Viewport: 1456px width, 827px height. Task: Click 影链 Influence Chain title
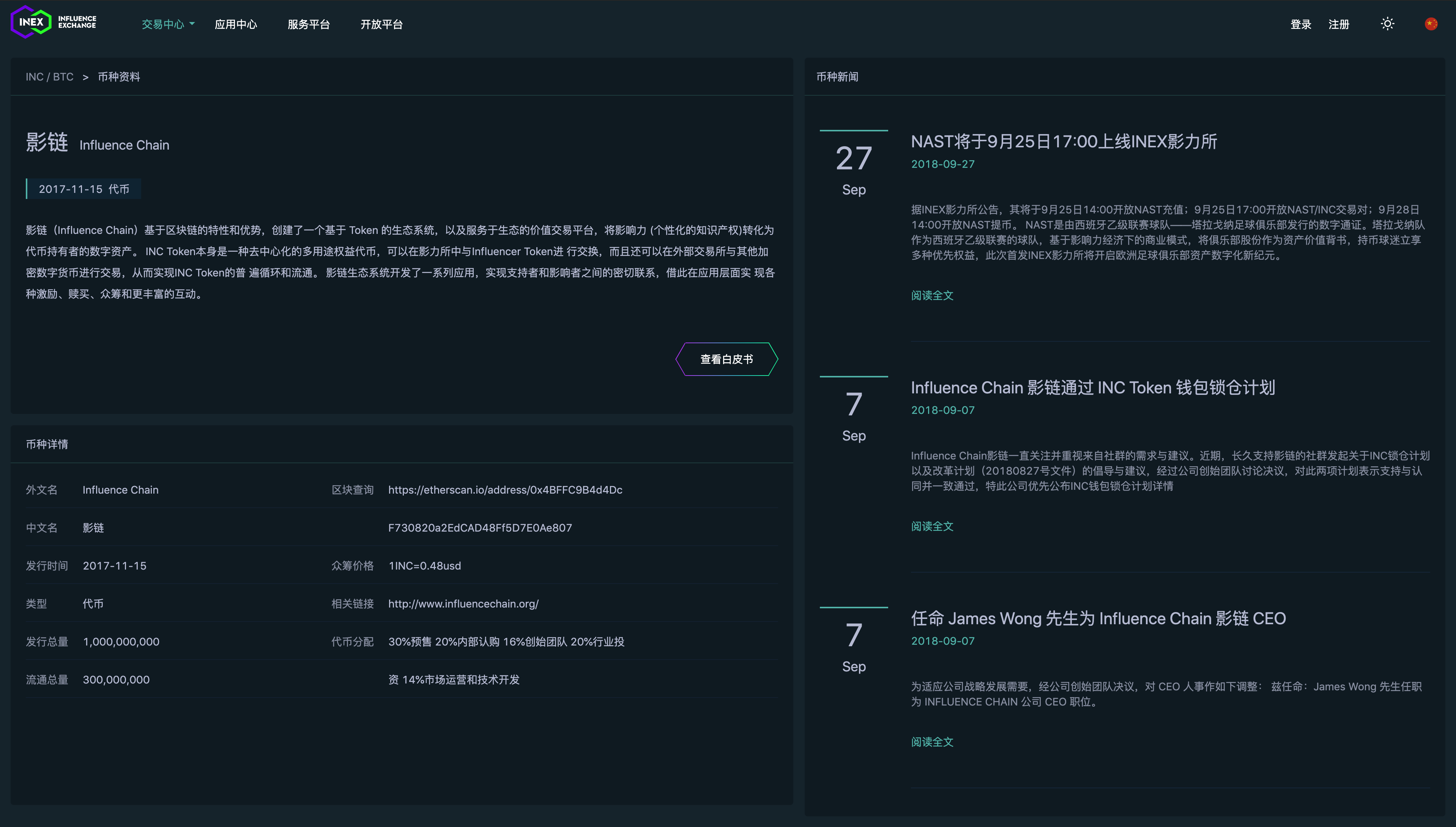[97, 142]
